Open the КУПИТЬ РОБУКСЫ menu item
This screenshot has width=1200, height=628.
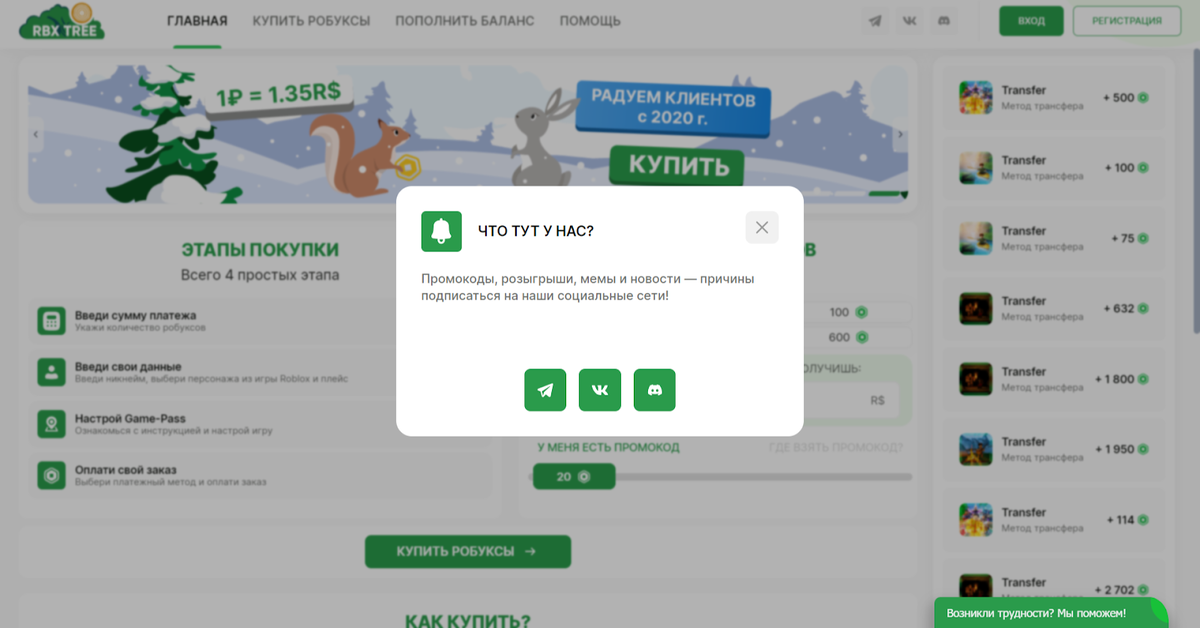pyautogui.click(x=311, y=21)
